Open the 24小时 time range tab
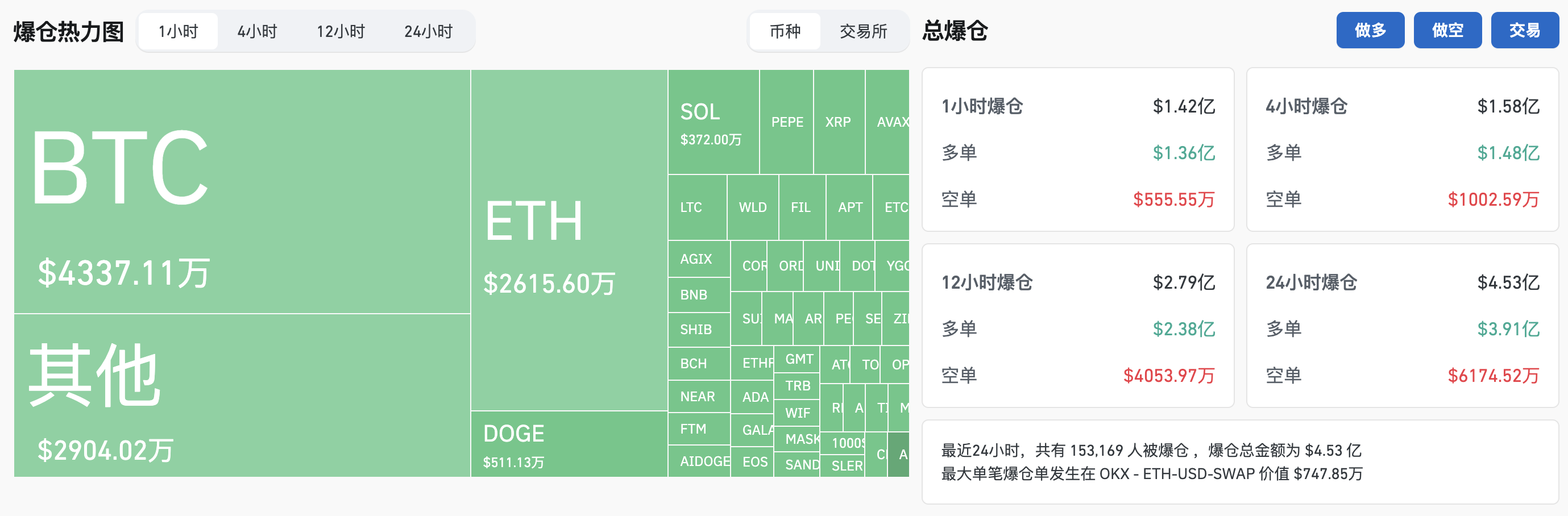Screen dimensions: 1568x516 (428, 31)
